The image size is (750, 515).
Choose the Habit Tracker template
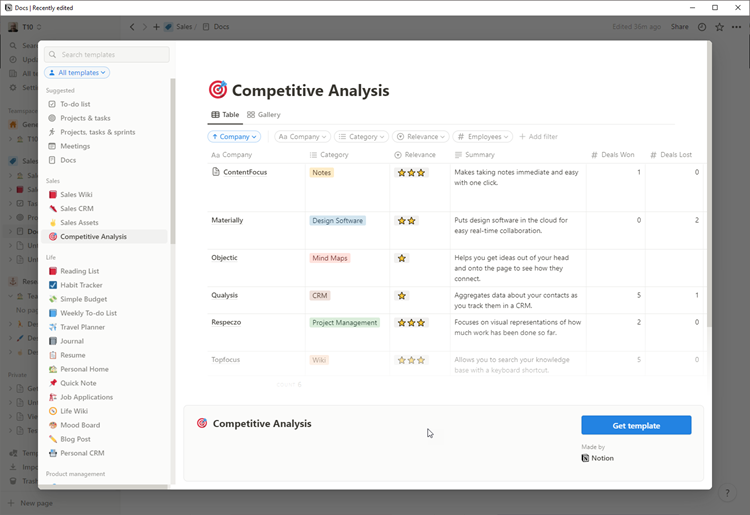[81, 285]
